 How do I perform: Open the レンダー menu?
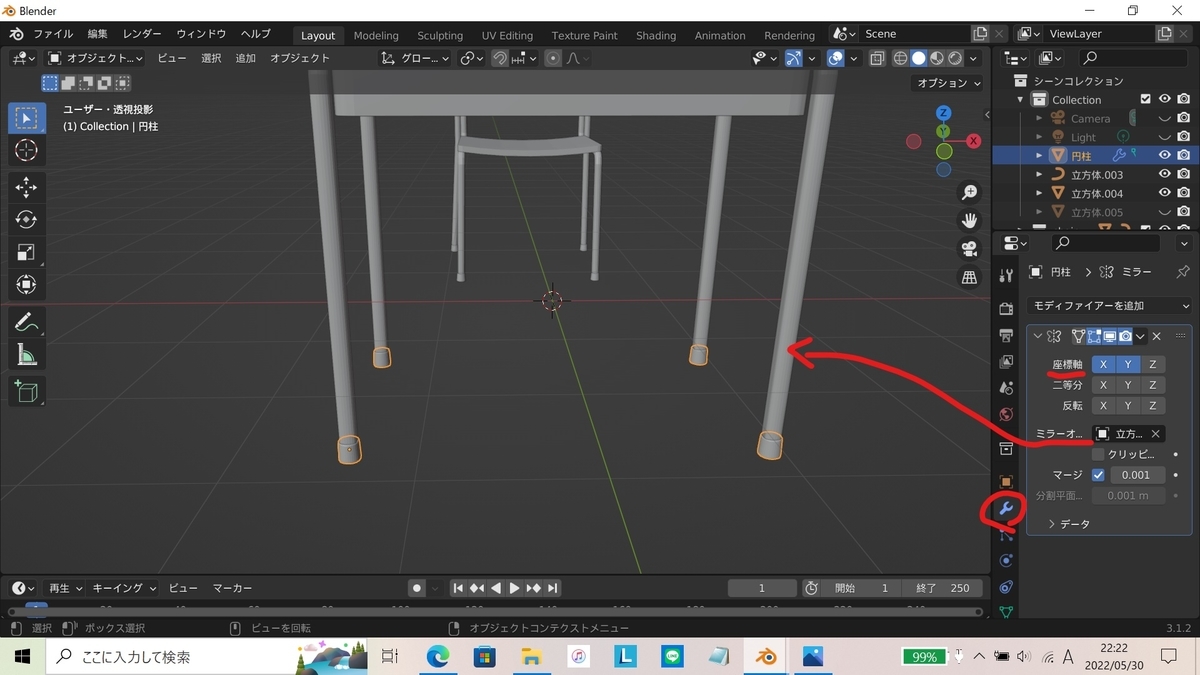142,34
